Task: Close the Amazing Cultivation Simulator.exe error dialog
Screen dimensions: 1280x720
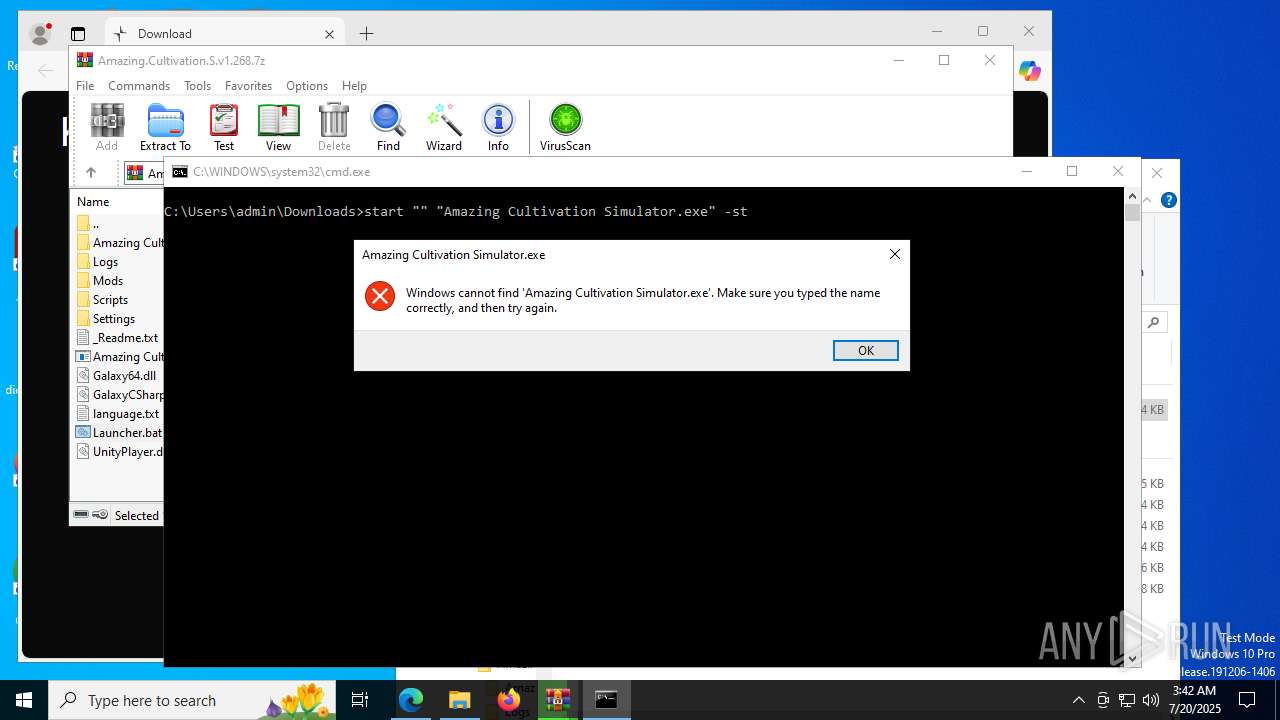Action: [x=895, y=254]
